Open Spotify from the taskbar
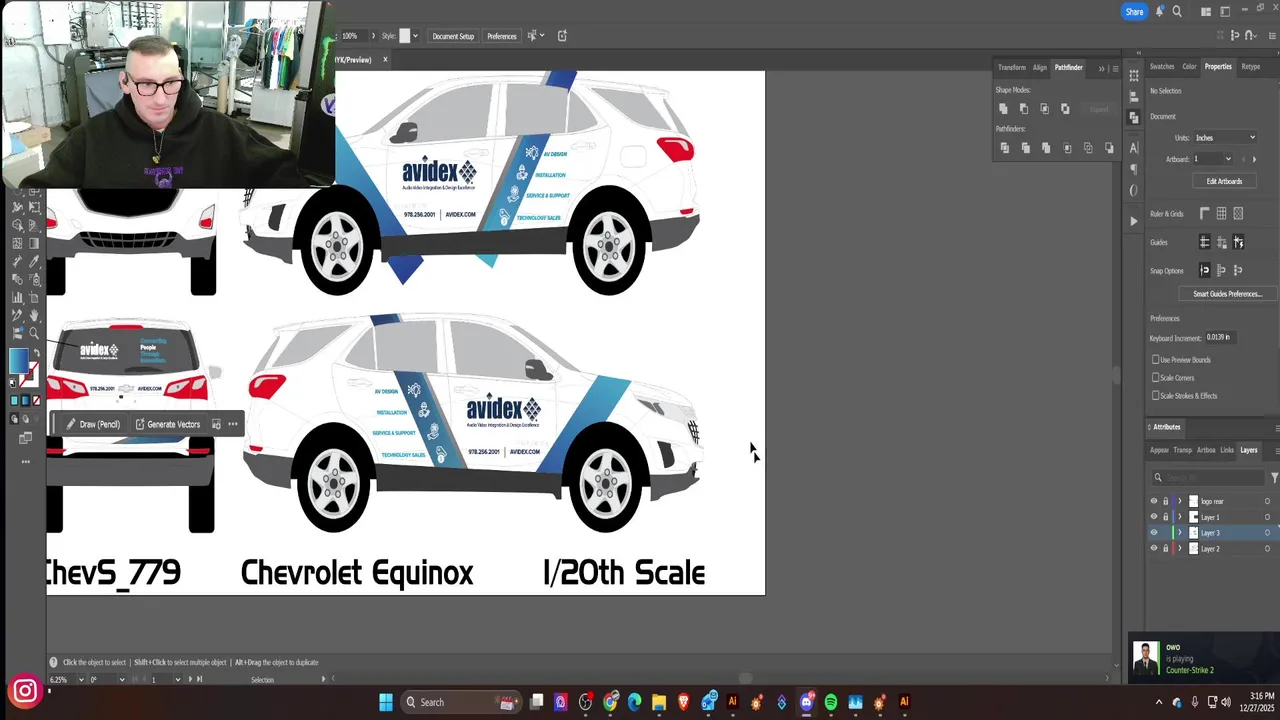The width and height of the screenshot is (1280, 720). [831, 702]
